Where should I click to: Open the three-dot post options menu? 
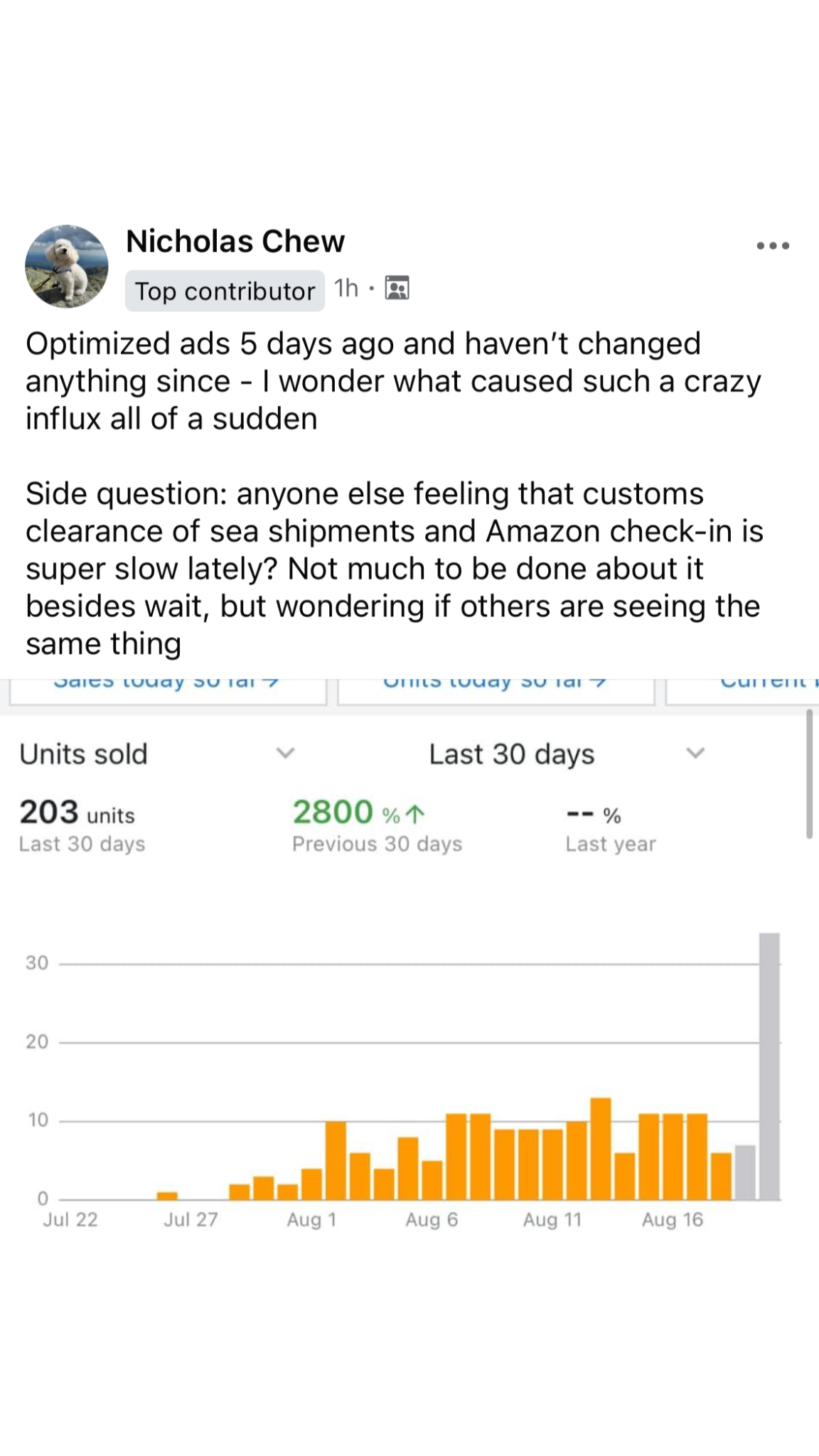(773, 246)
